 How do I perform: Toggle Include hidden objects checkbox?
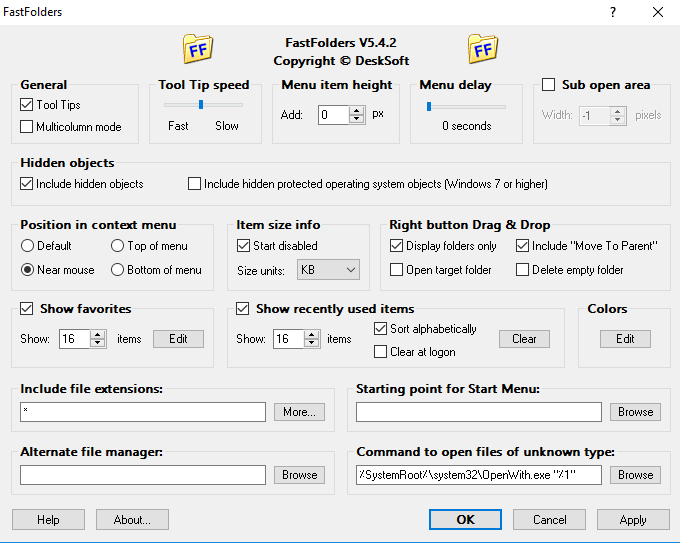click(x=26, y=183)
